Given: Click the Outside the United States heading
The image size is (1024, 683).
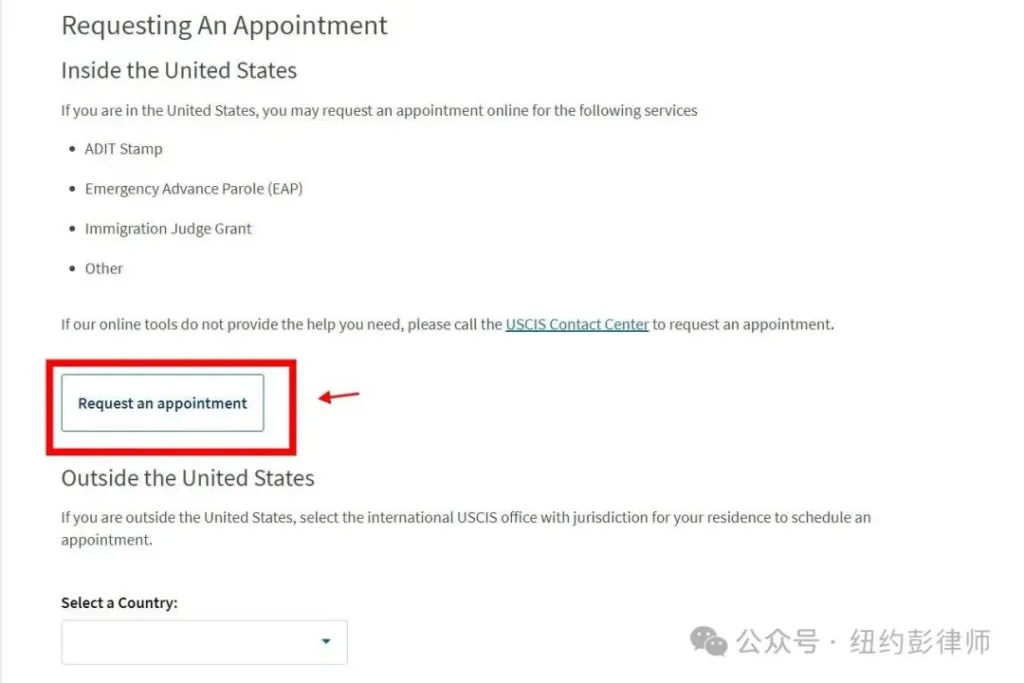Looking at the screenshot, I should 187,478.
